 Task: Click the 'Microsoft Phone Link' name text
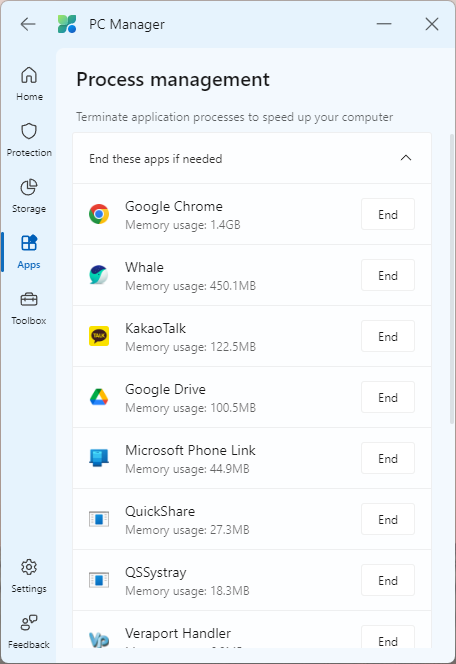coord(190,450)
